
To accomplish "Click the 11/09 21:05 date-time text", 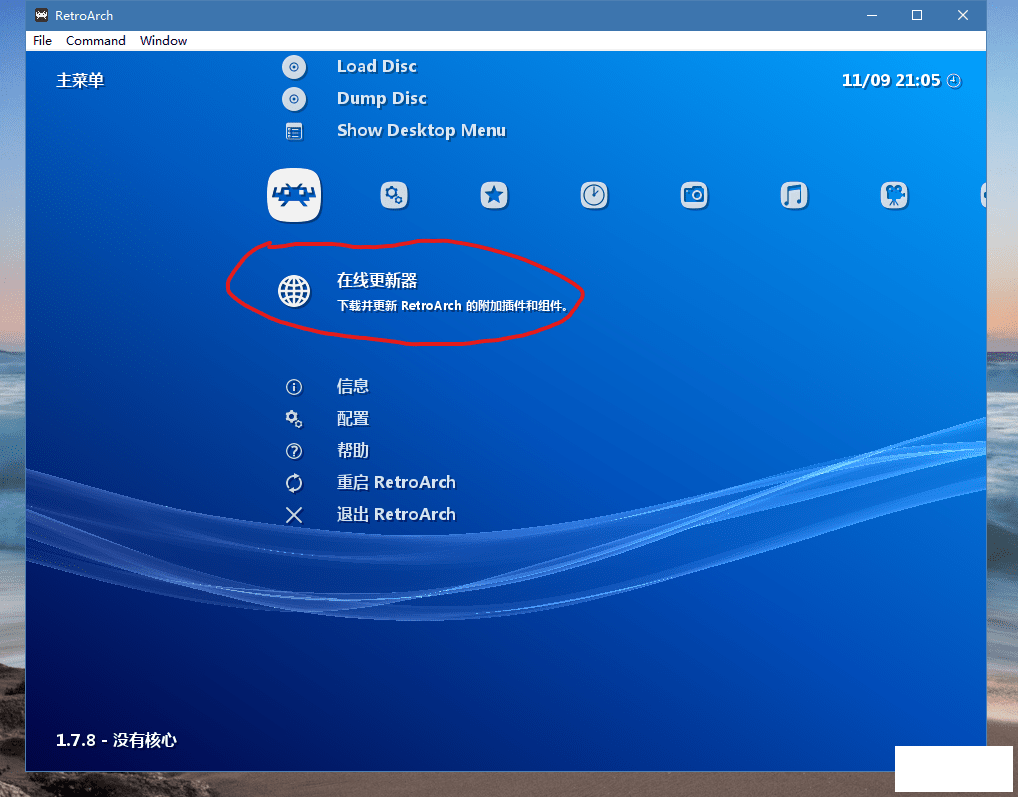I will 891,80.
